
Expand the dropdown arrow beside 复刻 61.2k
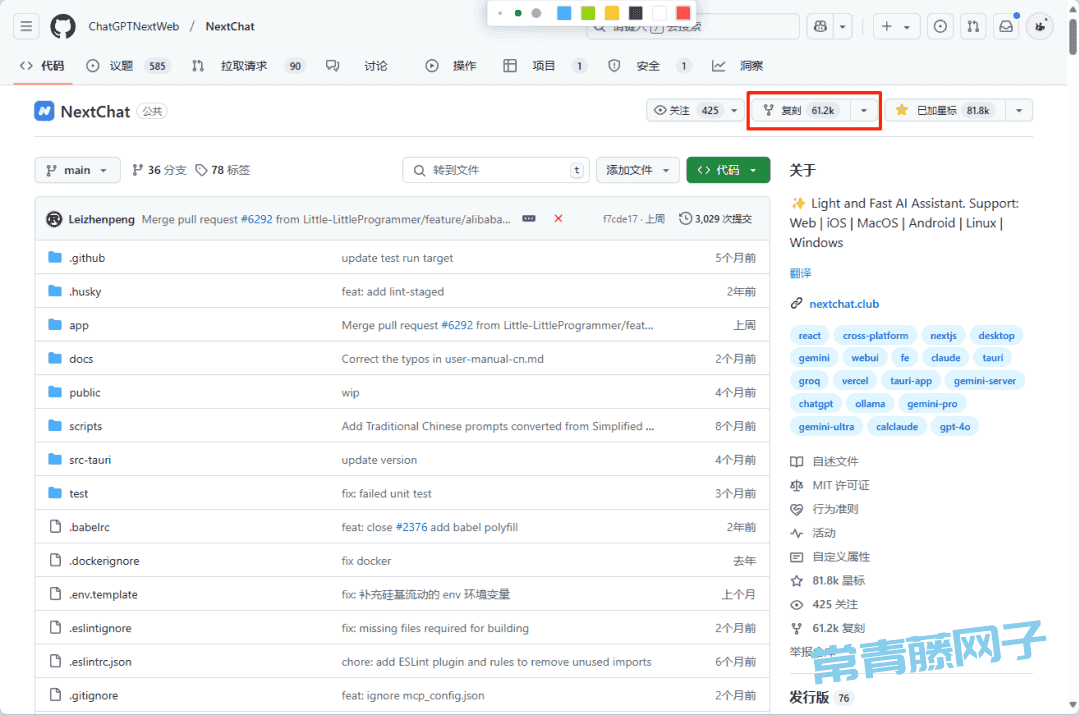tap(864, 110)
